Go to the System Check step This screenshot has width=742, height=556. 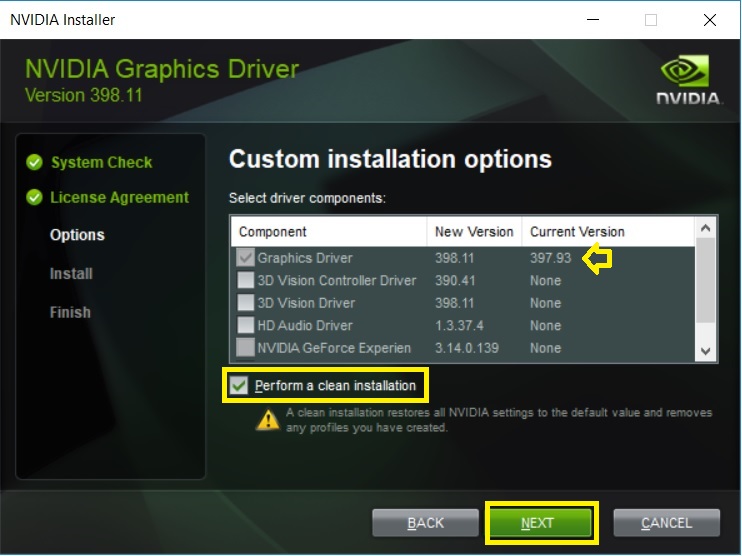click(101, 162)
